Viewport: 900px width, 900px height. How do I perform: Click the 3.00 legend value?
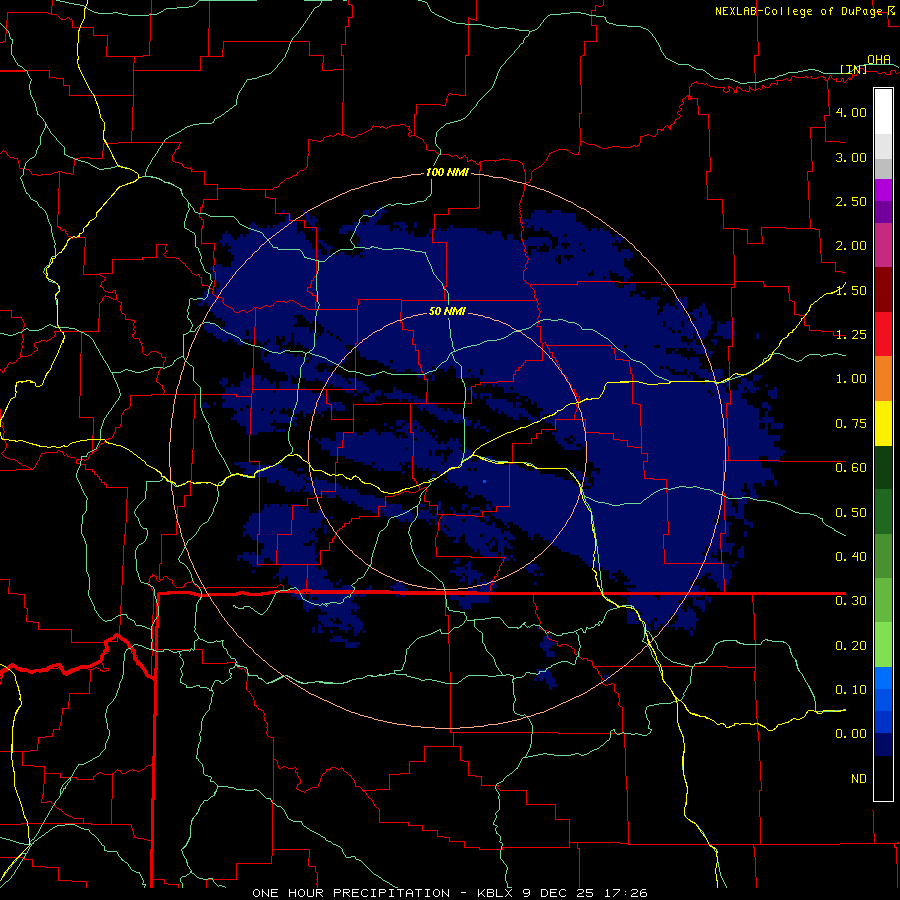(x=851, y=157)
